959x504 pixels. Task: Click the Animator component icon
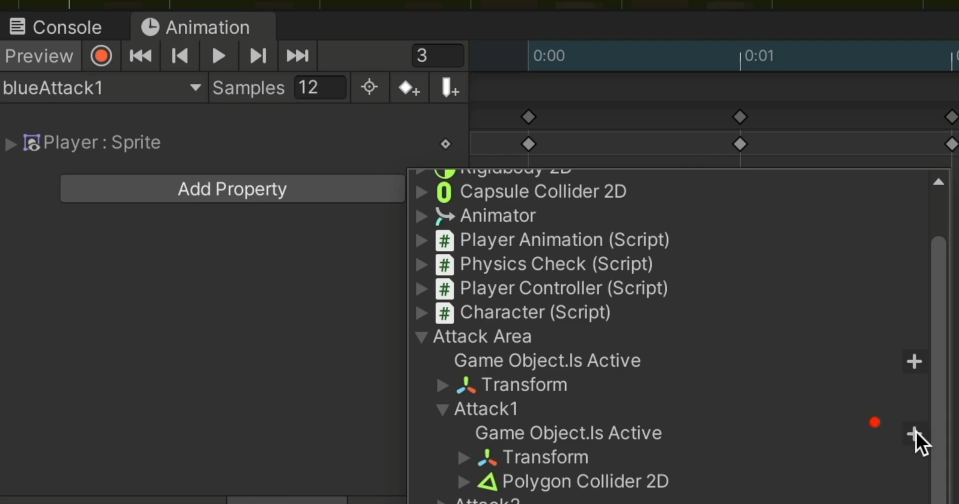[444, 216]
